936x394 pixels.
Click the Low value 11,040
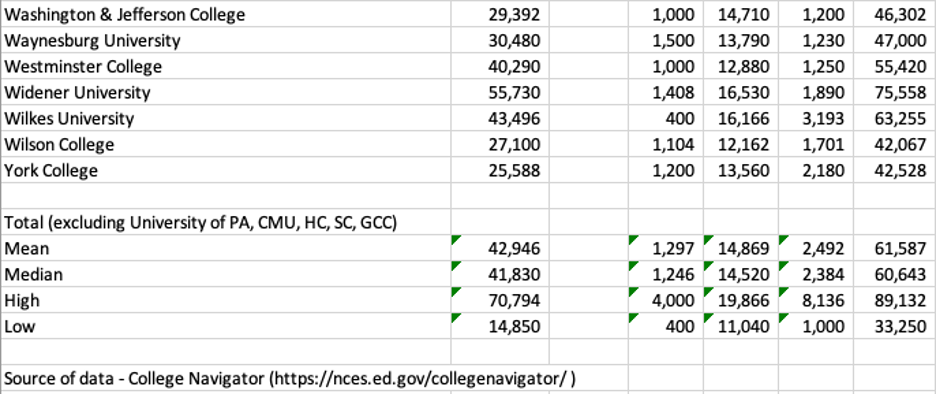[741, 326]
